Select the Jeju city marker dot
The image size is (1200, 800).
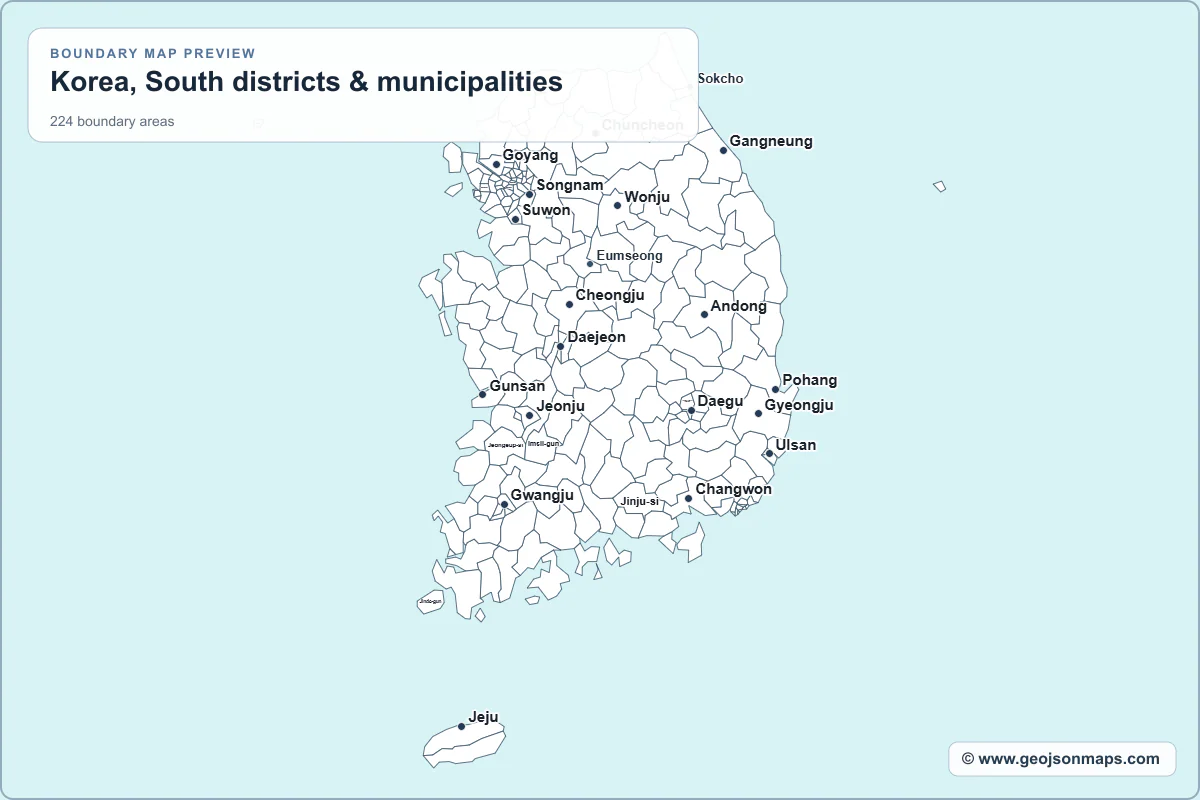461,726
